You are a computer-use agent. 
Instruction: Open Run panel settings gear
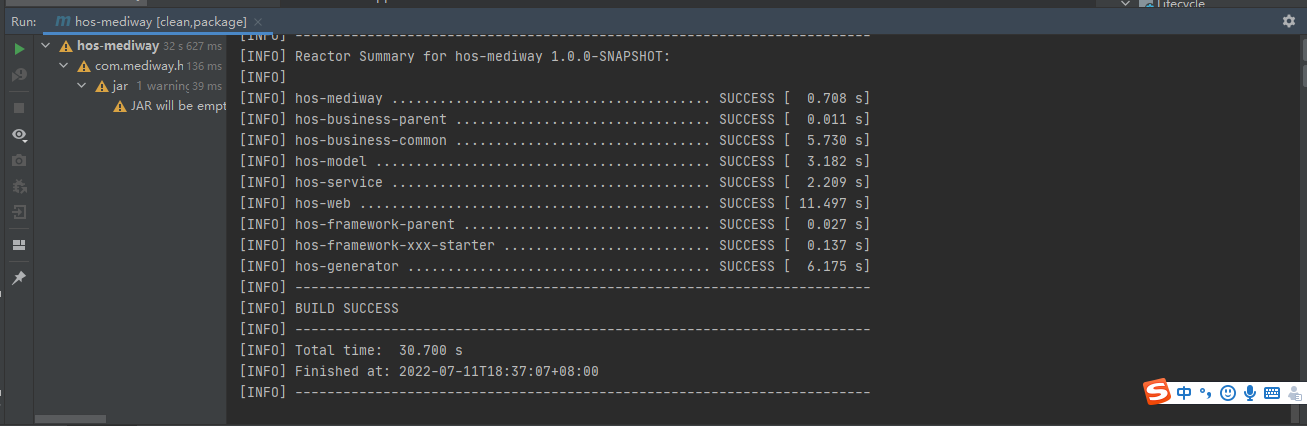(1289, 21)
